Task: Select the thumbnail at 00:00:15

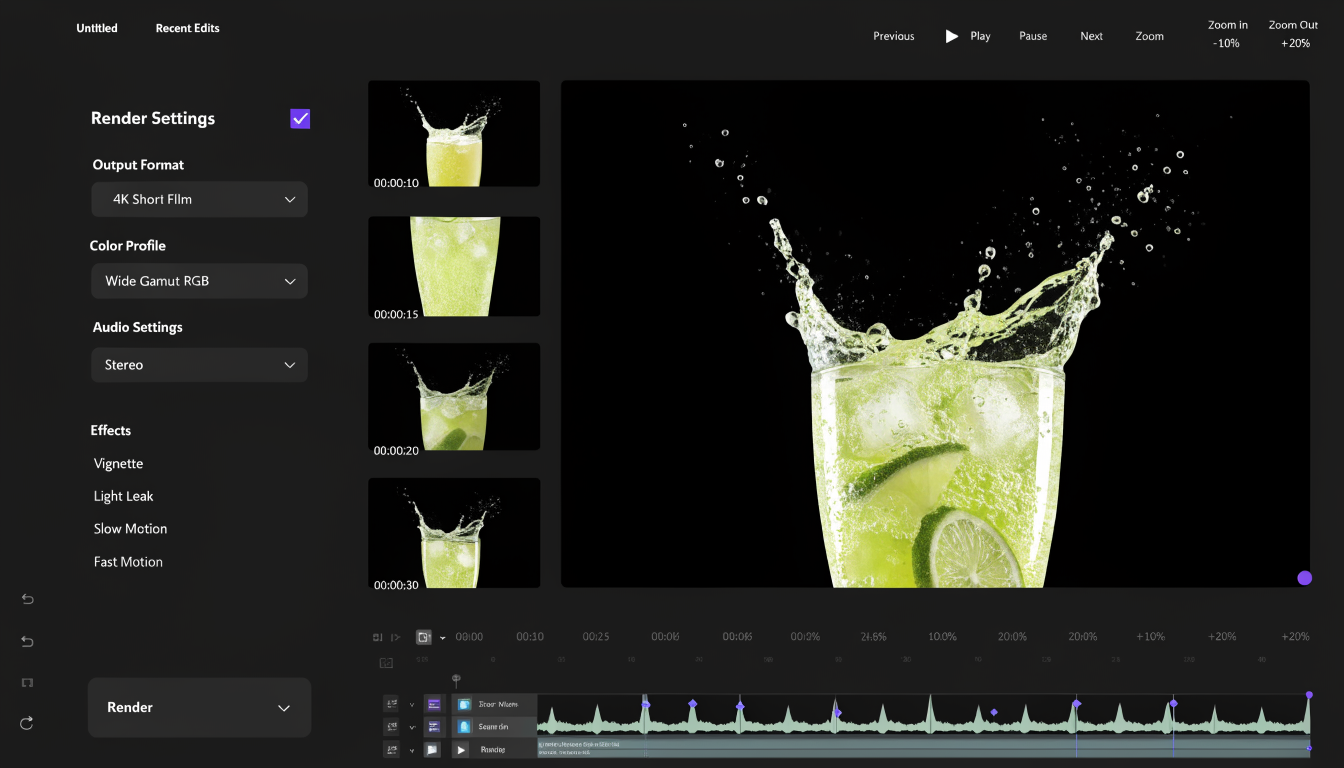Action: [x=454, y=267]
